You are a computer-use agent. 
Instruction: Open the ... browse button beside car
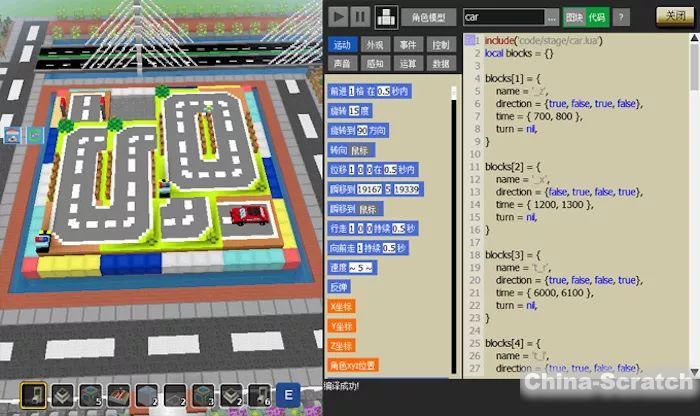point(551,17)
